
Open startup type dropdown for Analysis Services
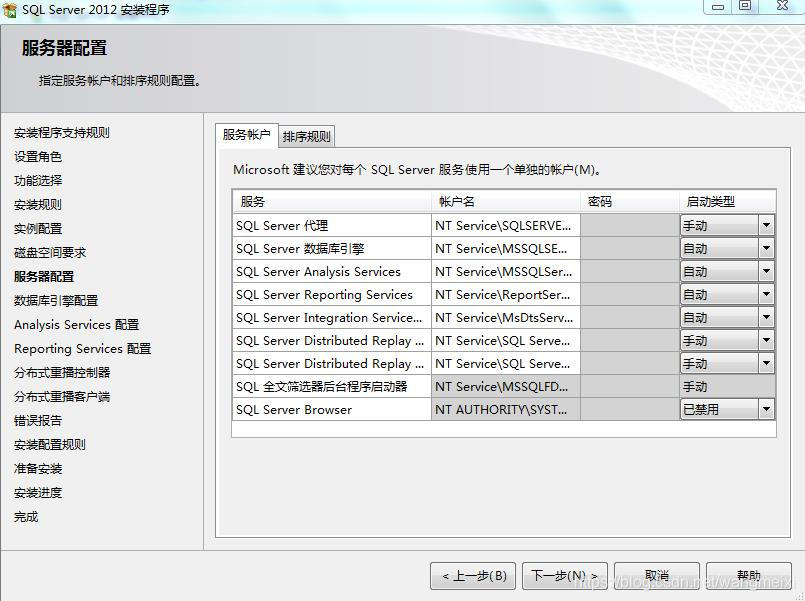766,272
